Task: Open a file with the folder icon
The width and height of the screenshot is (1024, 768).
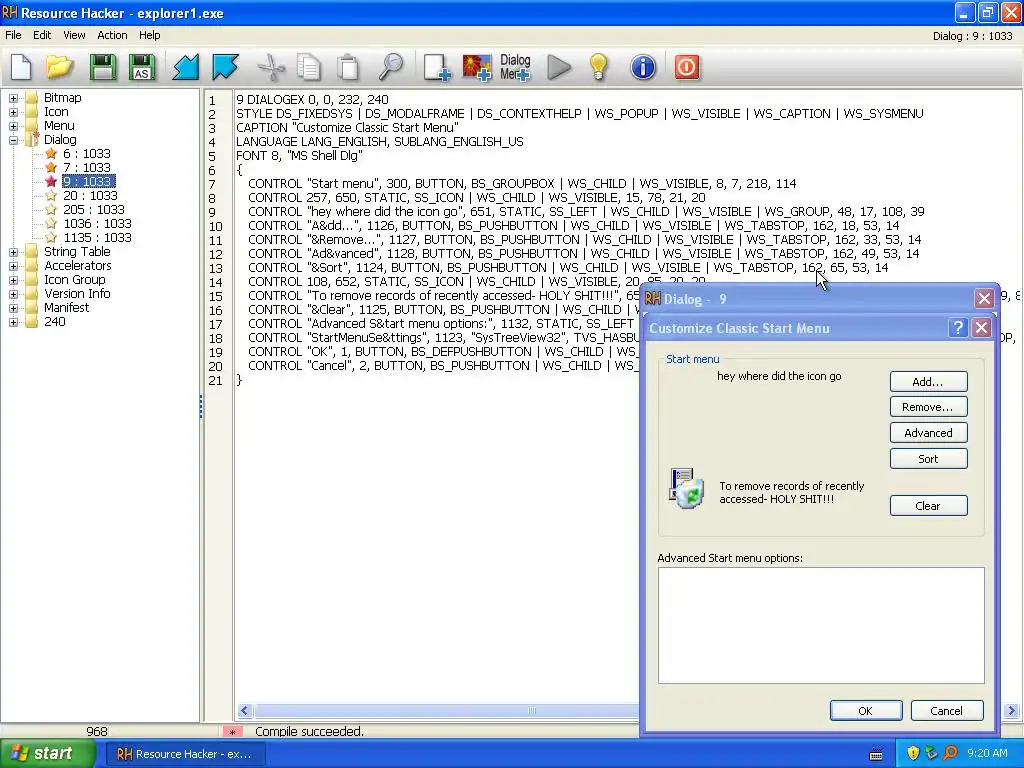Action: tap(59, 67)
